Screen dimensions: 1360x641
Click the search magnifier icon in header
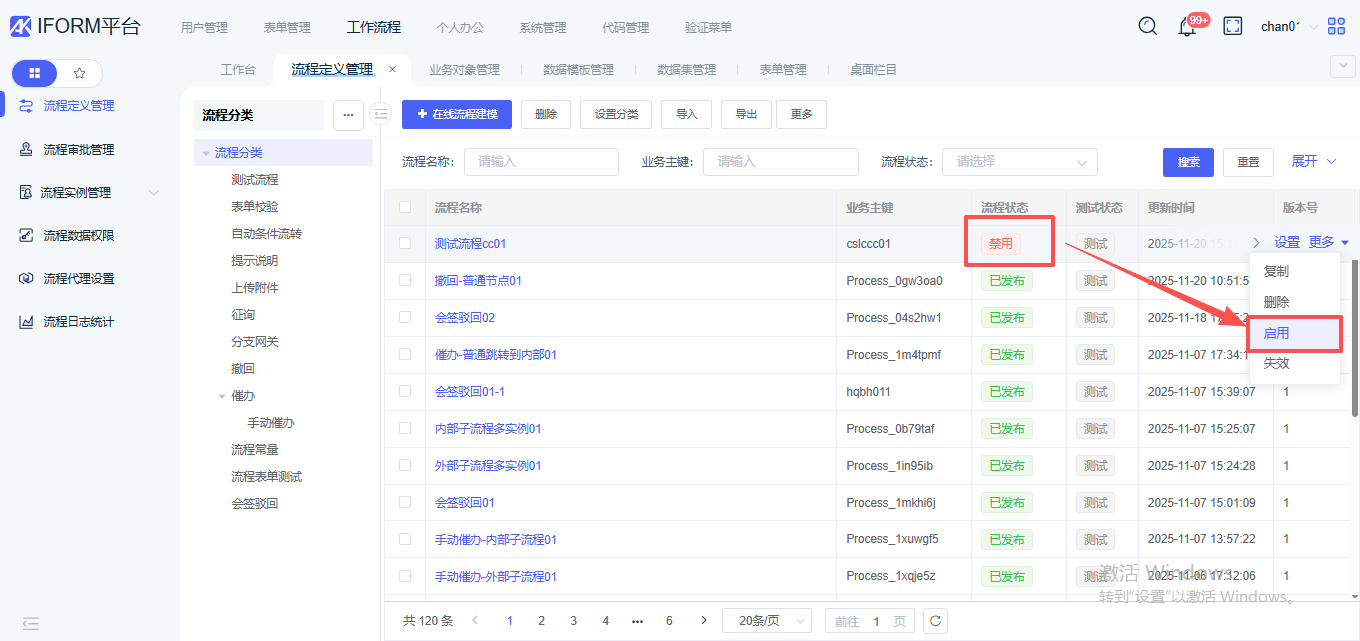[x=1148, y=27]
